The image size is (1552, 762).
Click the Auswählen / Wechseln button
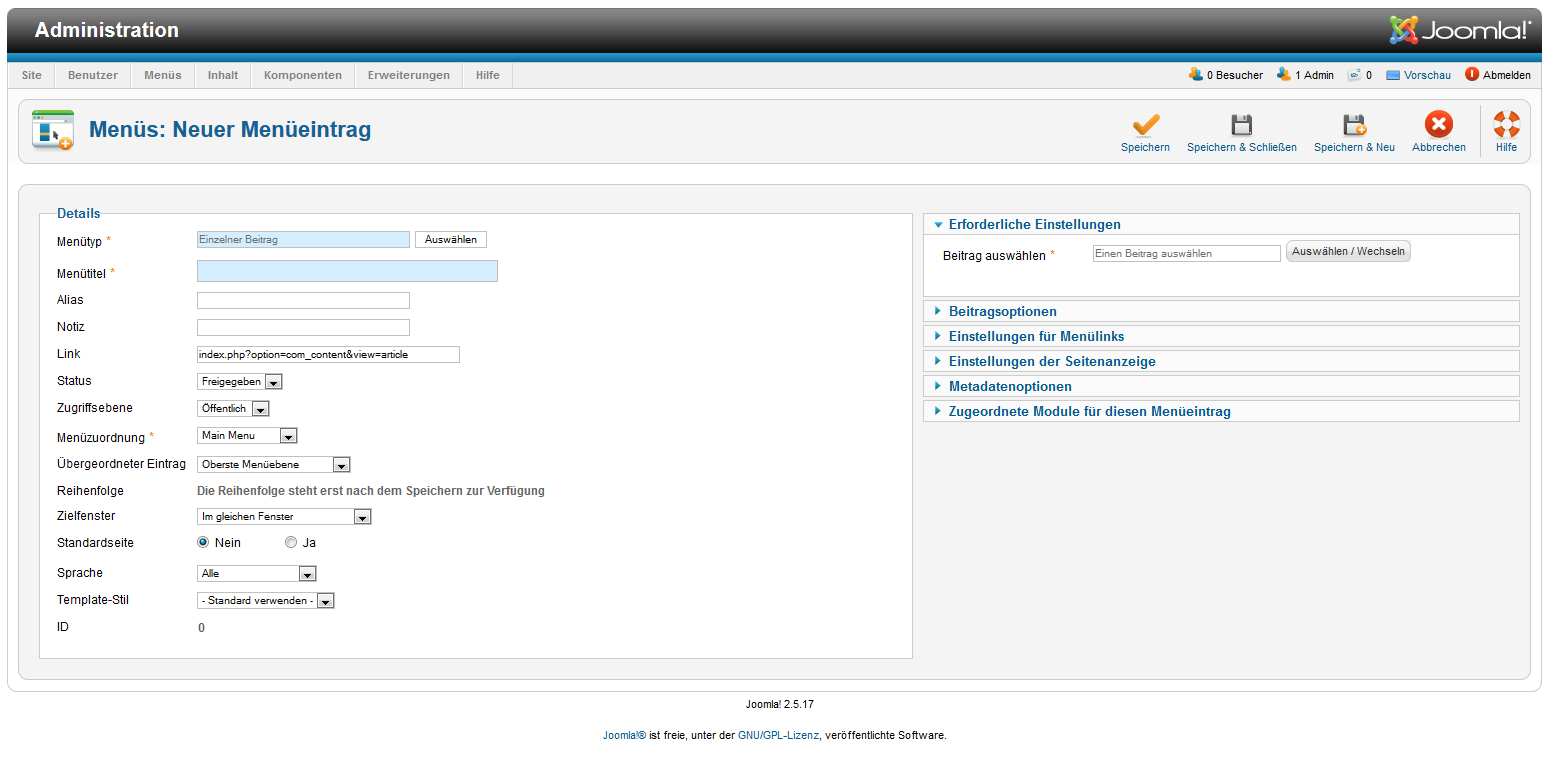pyautogui.click(x=1347, y=252)
